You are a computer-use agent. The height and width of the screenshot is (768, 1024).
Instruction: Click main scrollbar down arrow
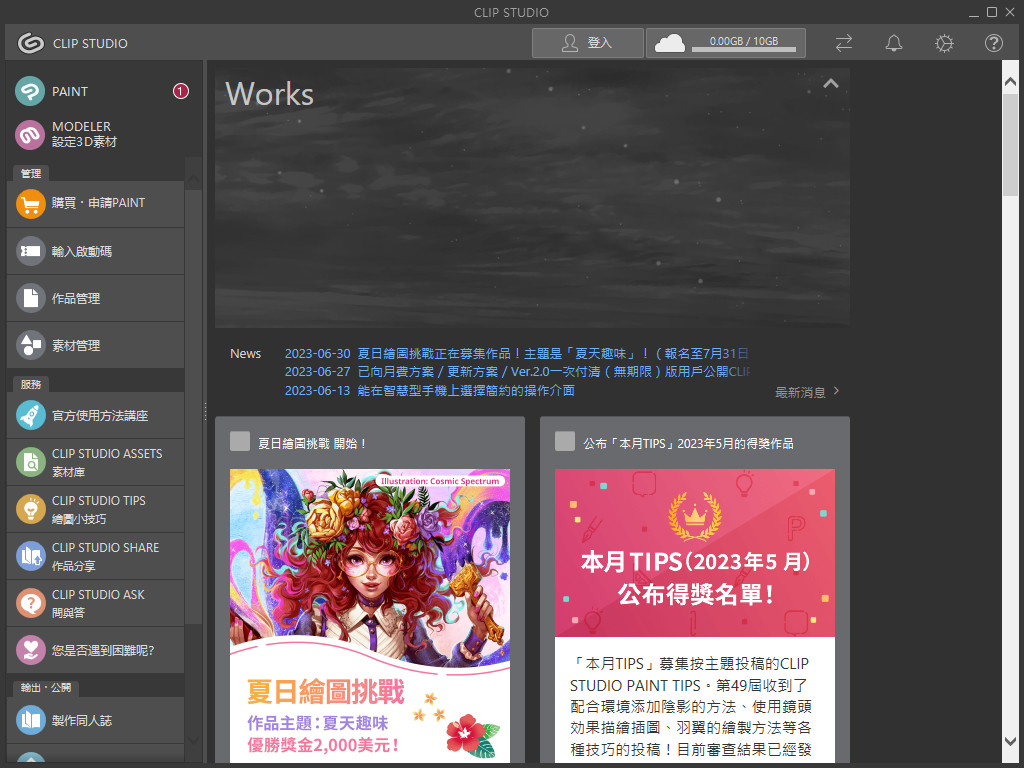1010,741
